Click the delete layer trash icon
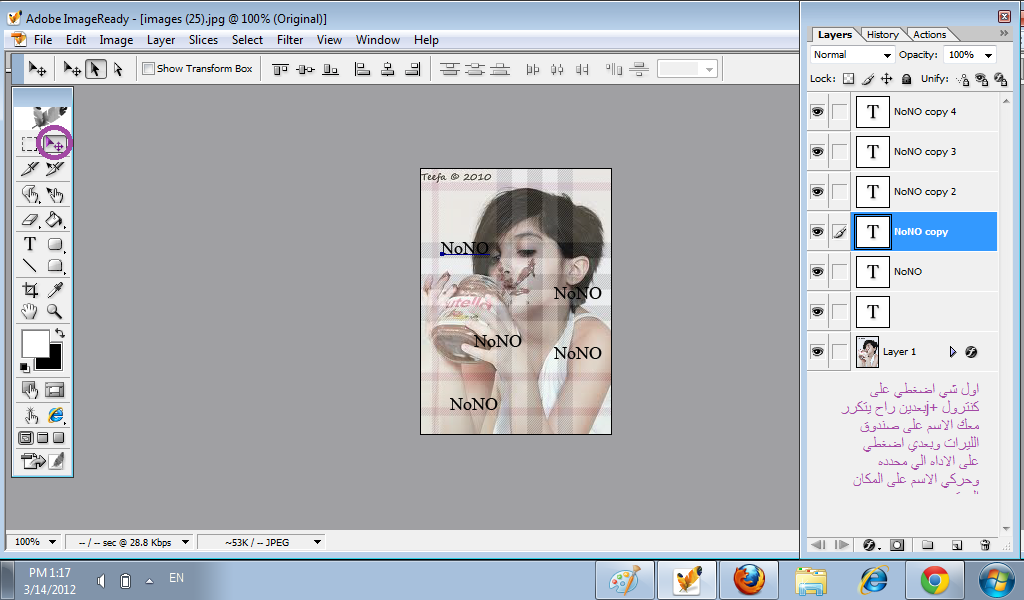This screenshot has width=1024, height=600. pyautogui.click(x=985, y=545)
